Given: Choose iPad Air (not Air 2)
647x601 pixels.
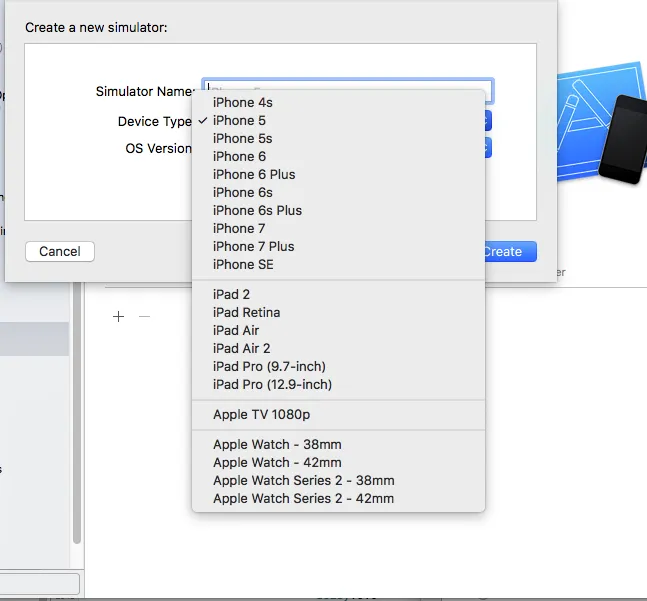Looking at the screenshot, I should coord(338,330).
